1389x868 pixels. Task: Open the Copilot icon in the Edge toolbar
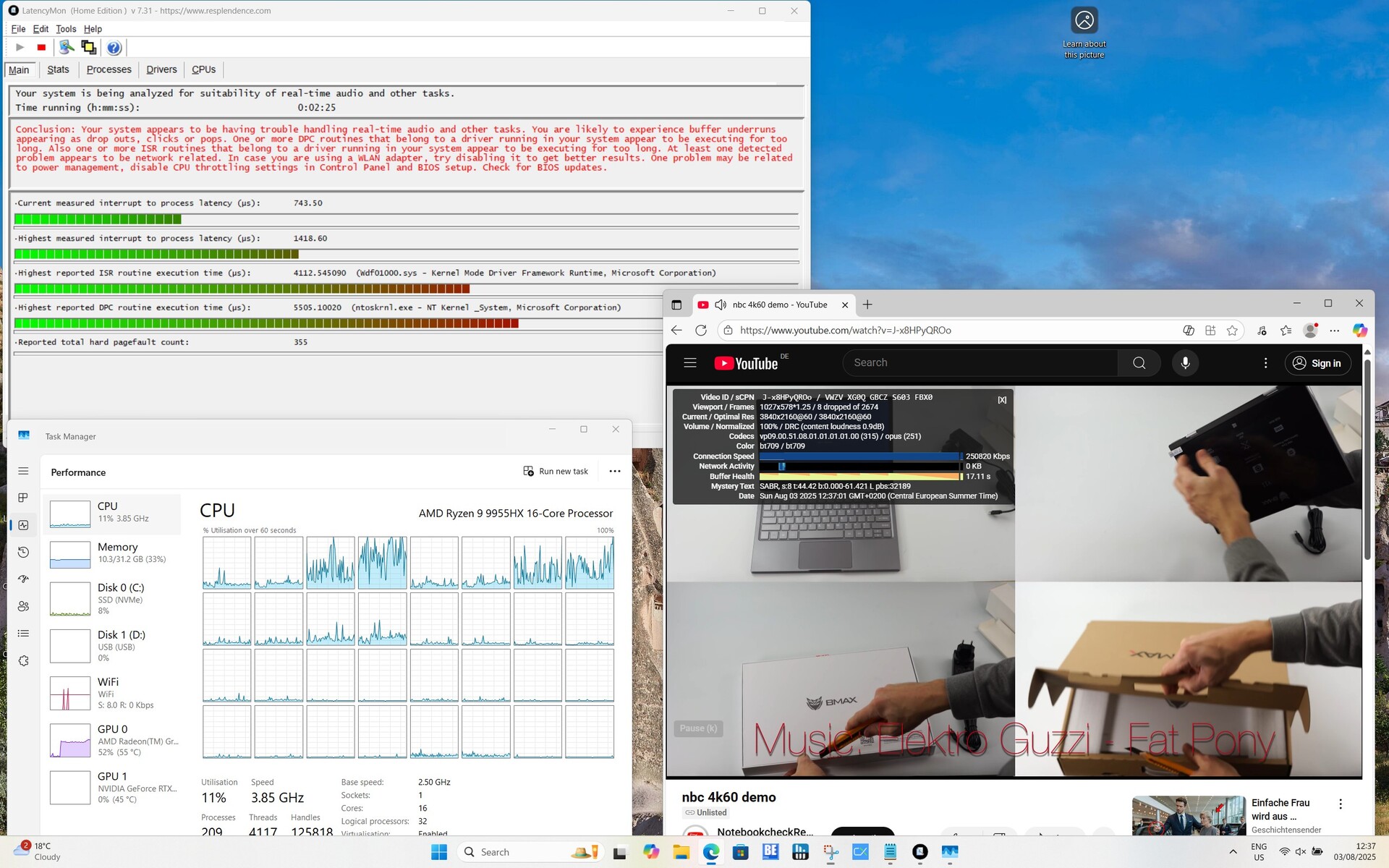(x=1360, y=331)
